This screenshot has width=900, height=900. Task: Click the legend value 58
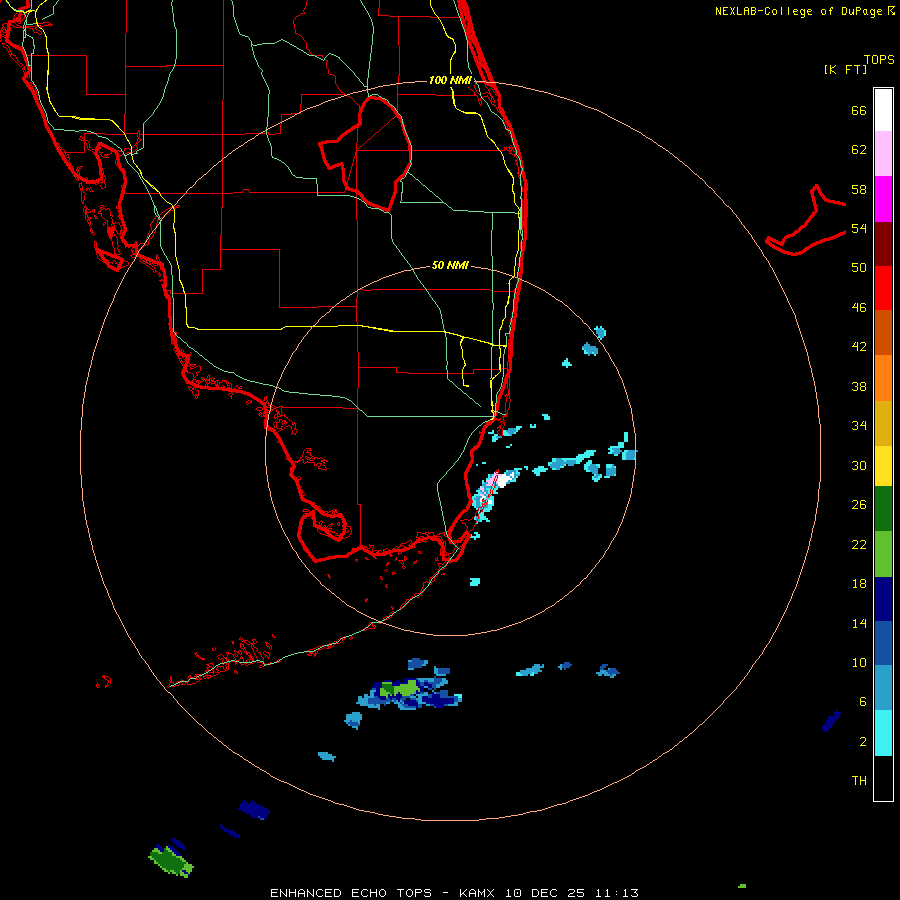(859, 189)
